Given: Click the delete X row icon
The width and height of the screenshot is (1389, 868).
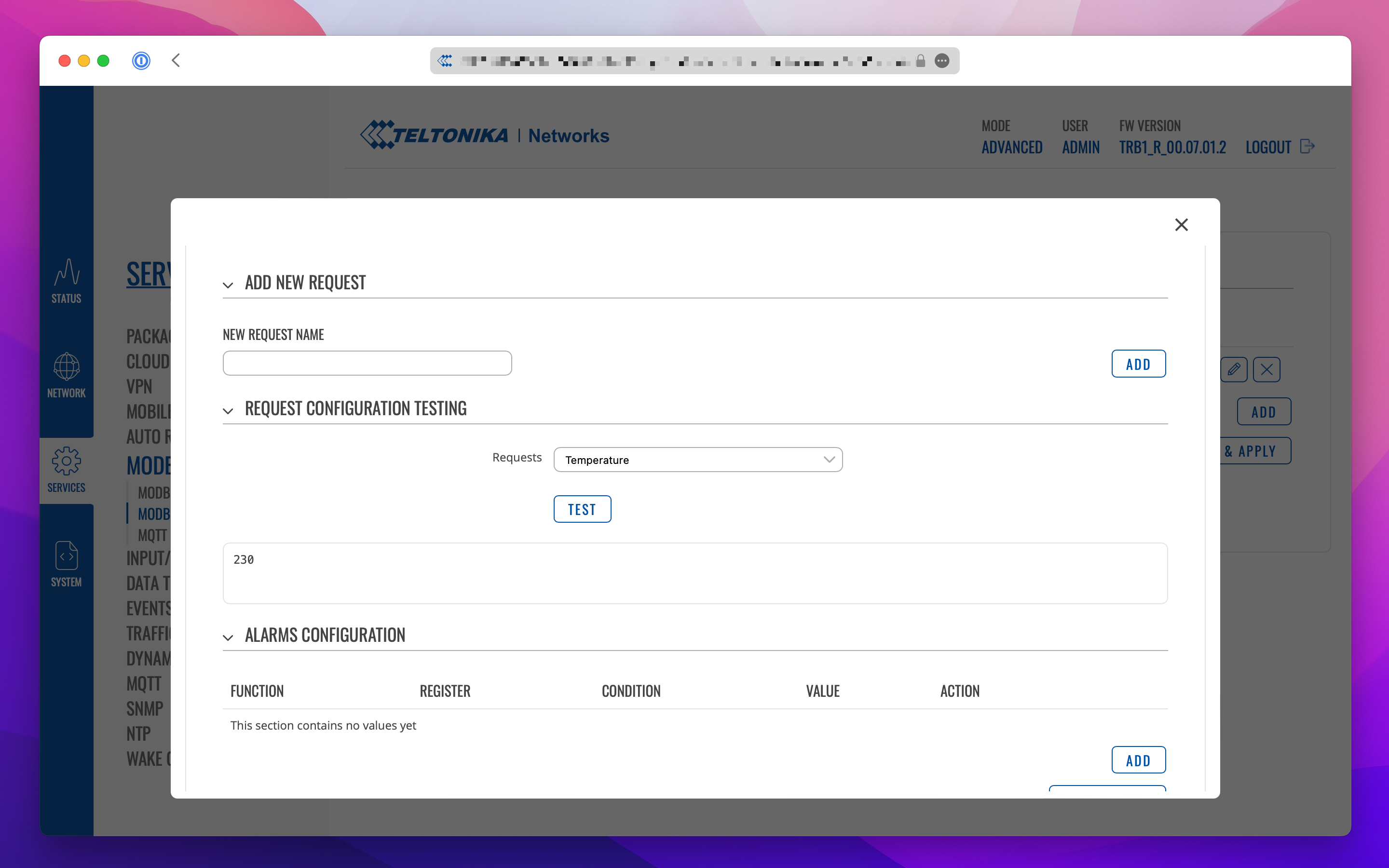Looking at the screenshot, I should [x=1266, y=369].
